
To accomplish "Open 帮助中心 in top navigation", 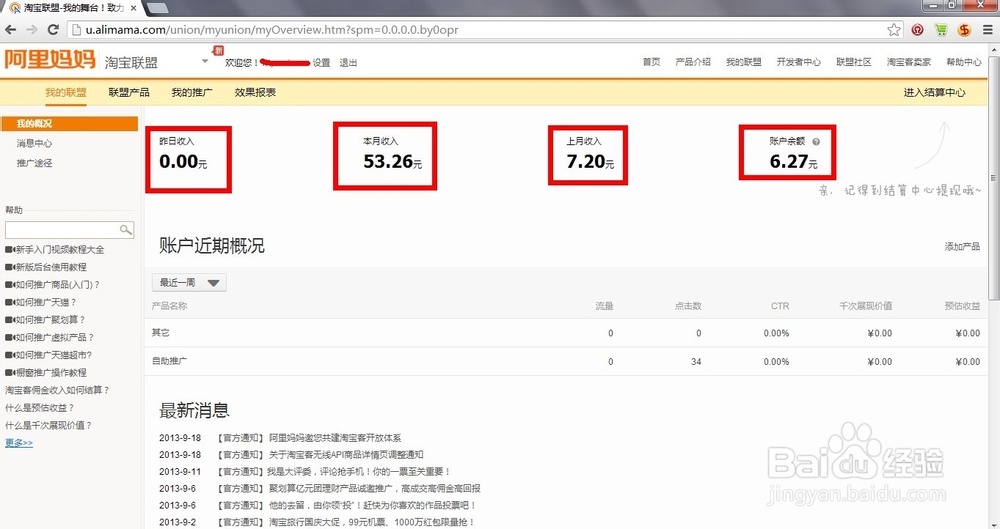I will click(964, 62).
